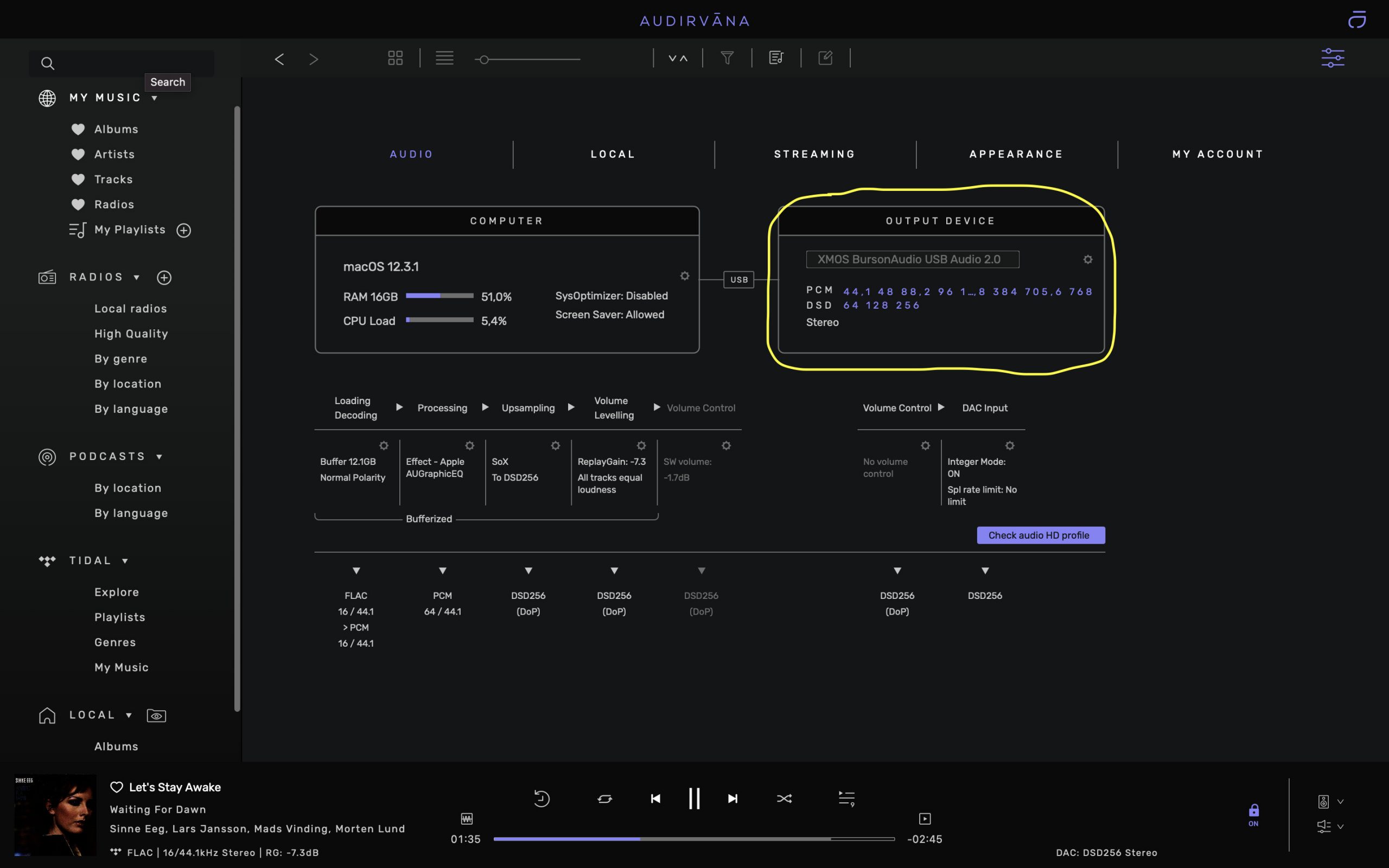Pause the current track
1389x868 pixels.
[x=694, y=799]
